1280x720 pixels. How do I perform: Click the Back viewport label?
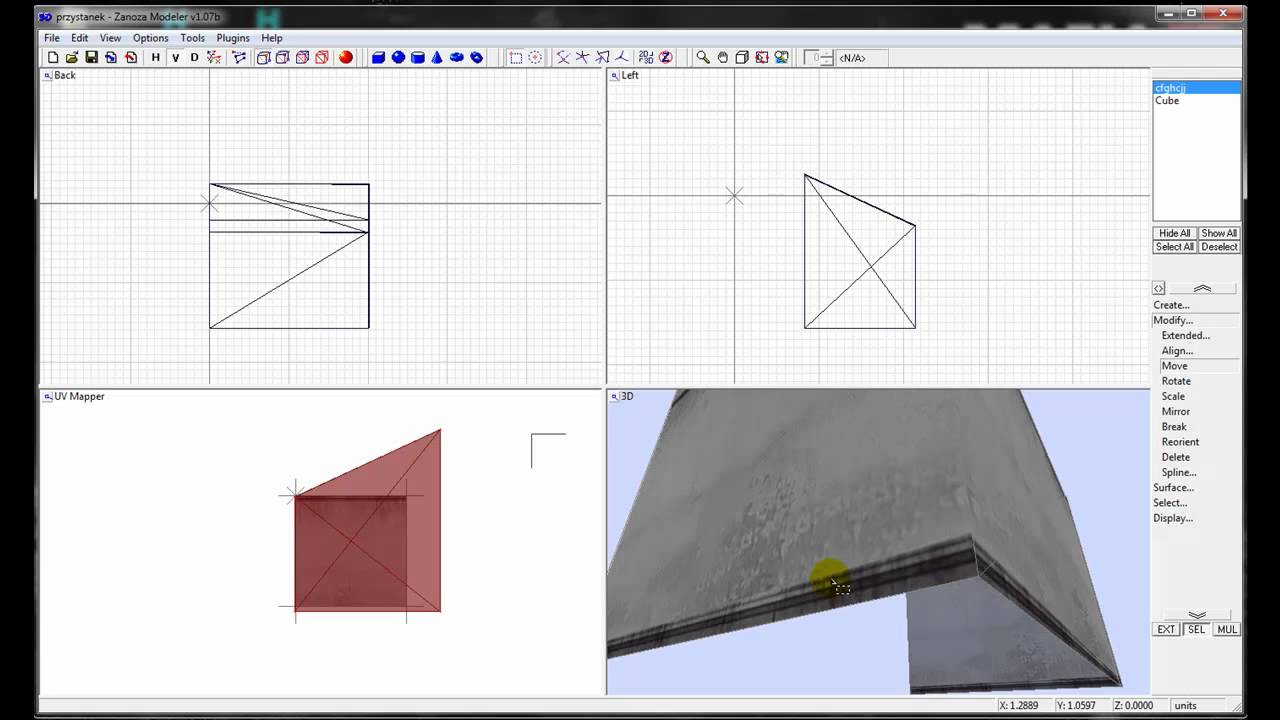pyautogui.click(x=65, y=75)
